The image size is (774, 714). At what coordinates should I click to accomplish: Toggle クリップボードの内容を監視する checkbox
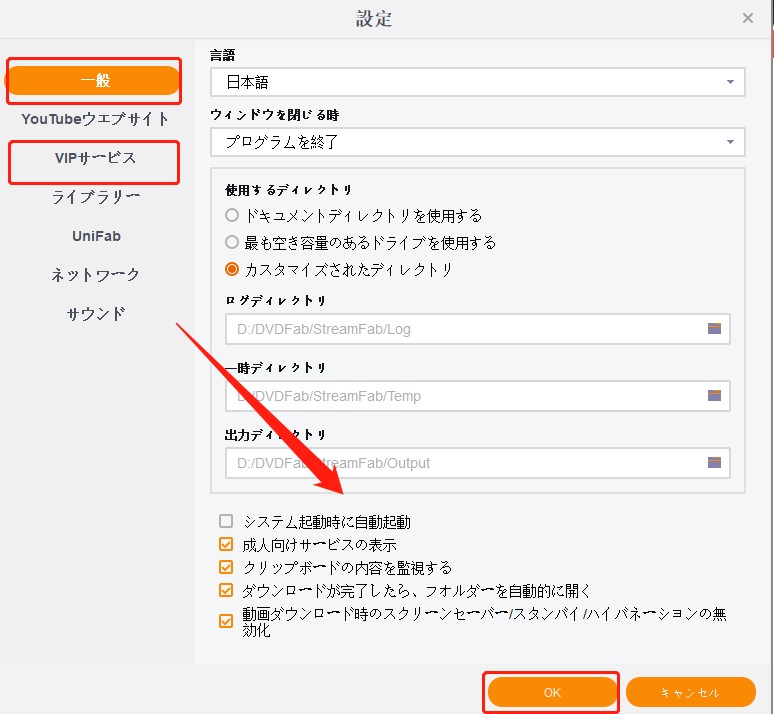pyautogui.click(x=226, y=567)
